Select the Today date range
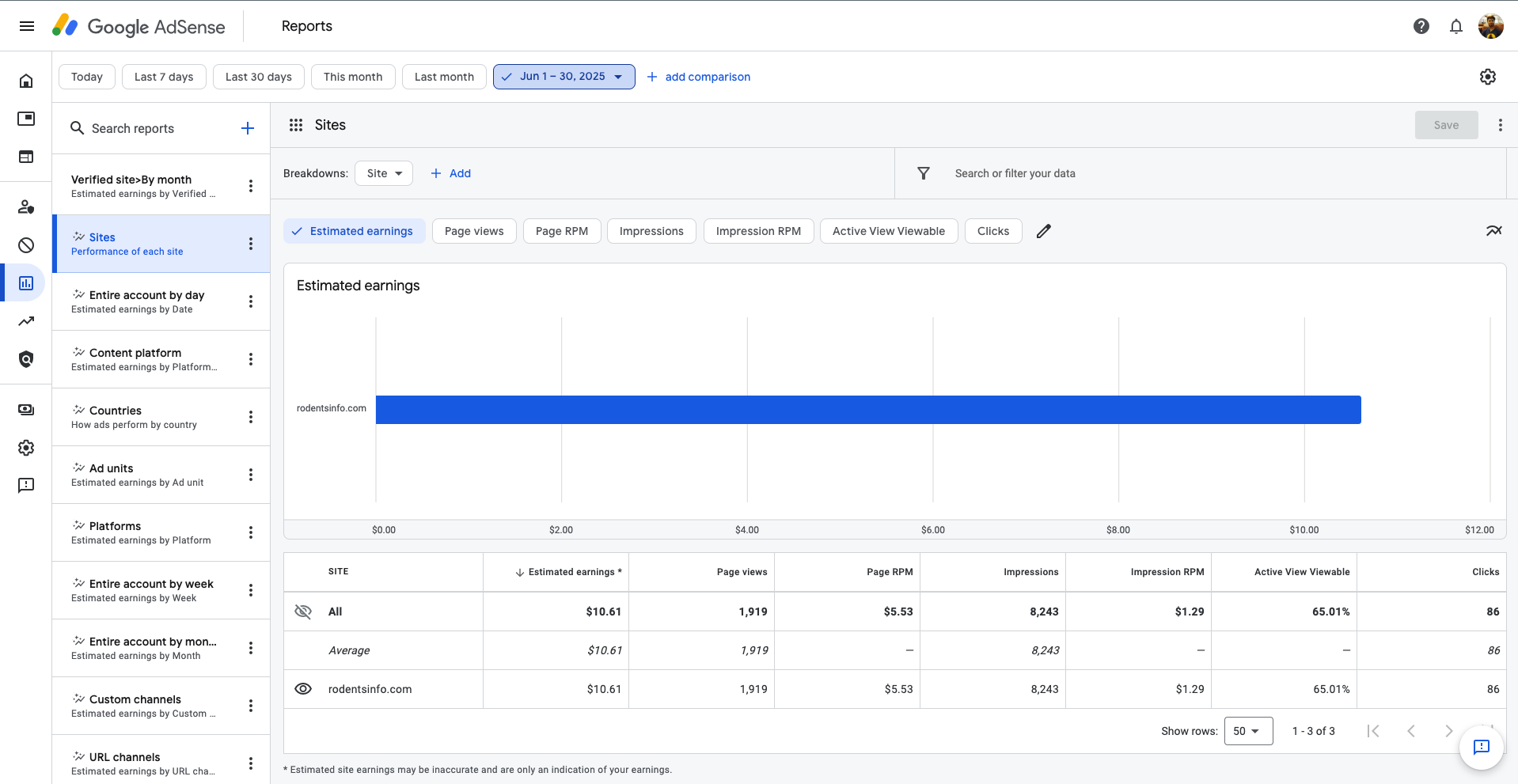 (x=87, y=77)
